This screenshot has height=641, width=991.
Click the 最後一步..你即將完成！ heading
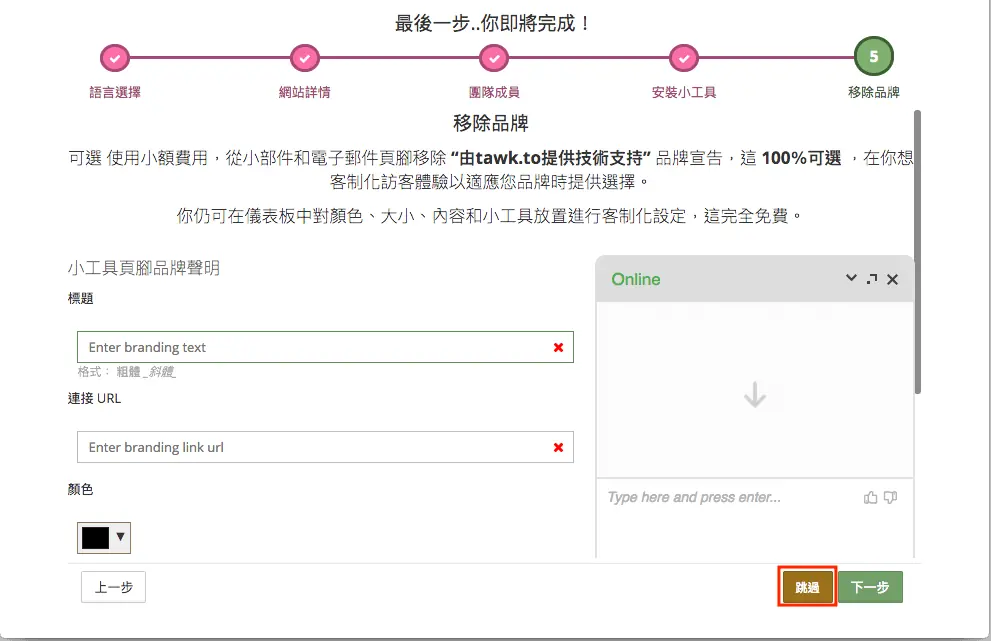(493, 23)
